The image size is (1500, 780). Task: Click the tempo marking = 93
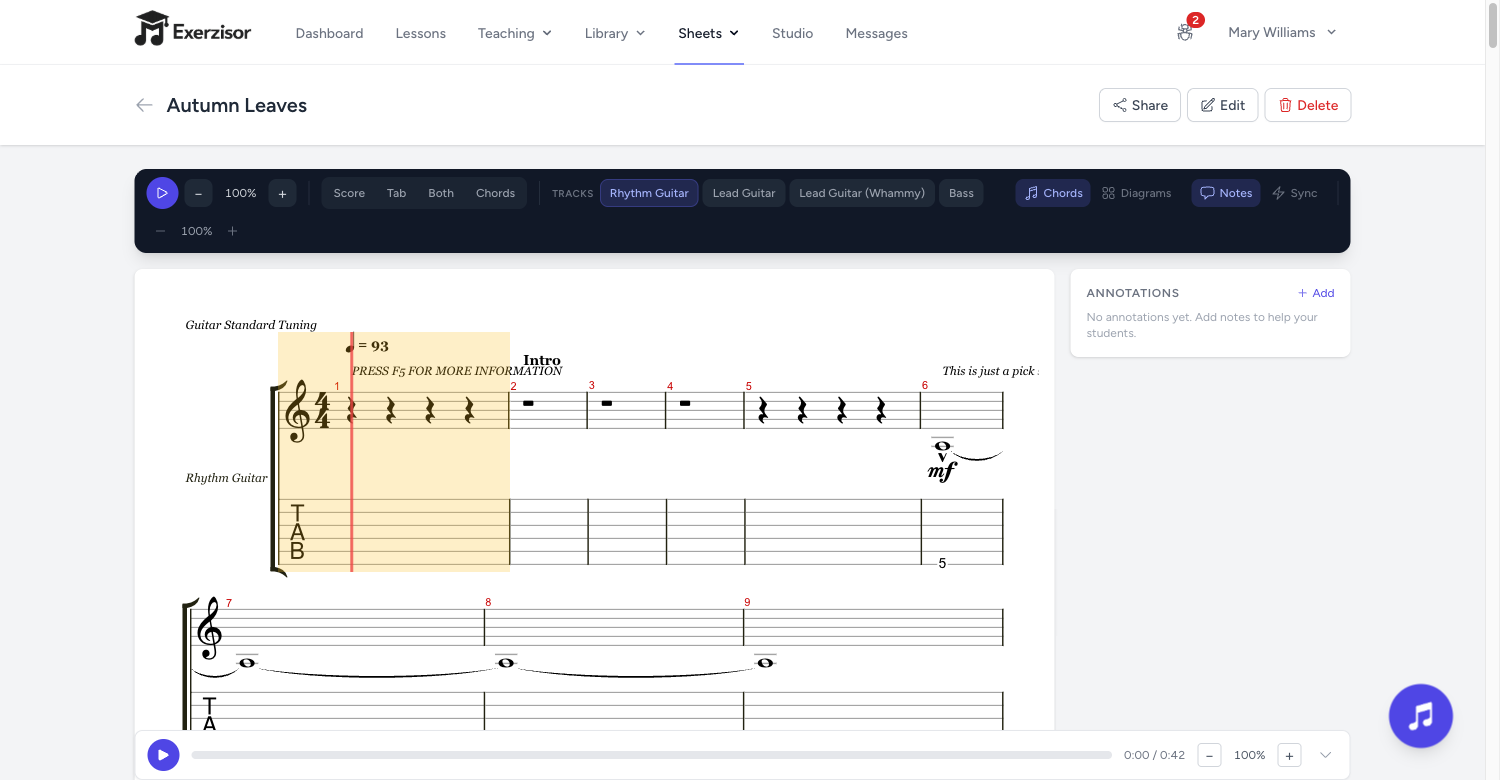point(367,346)
